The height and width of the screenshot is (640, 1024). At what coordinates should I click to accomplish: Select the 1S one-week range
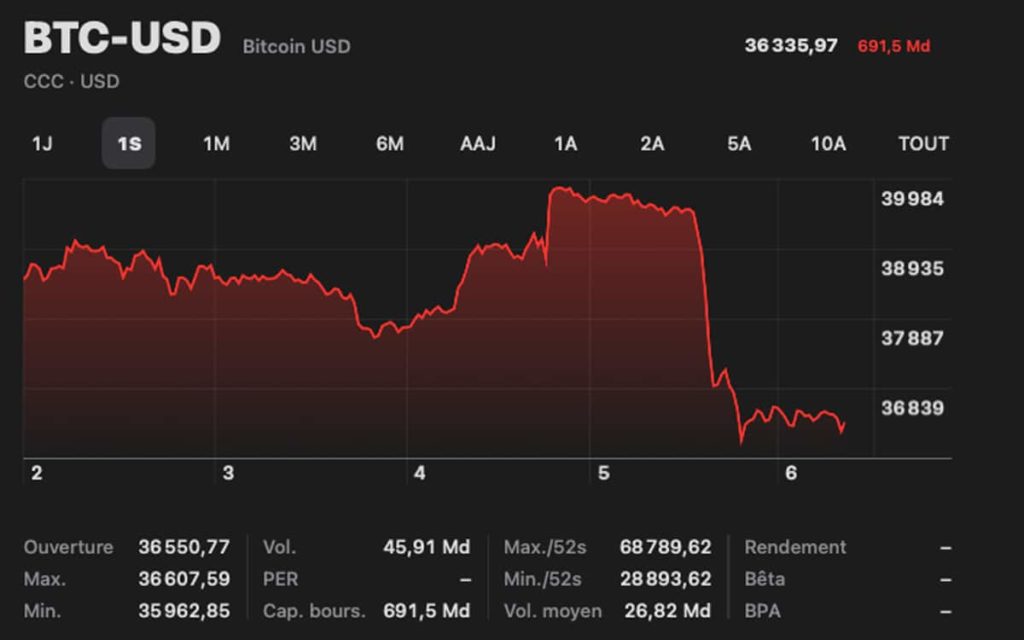(x=129, y=144)
